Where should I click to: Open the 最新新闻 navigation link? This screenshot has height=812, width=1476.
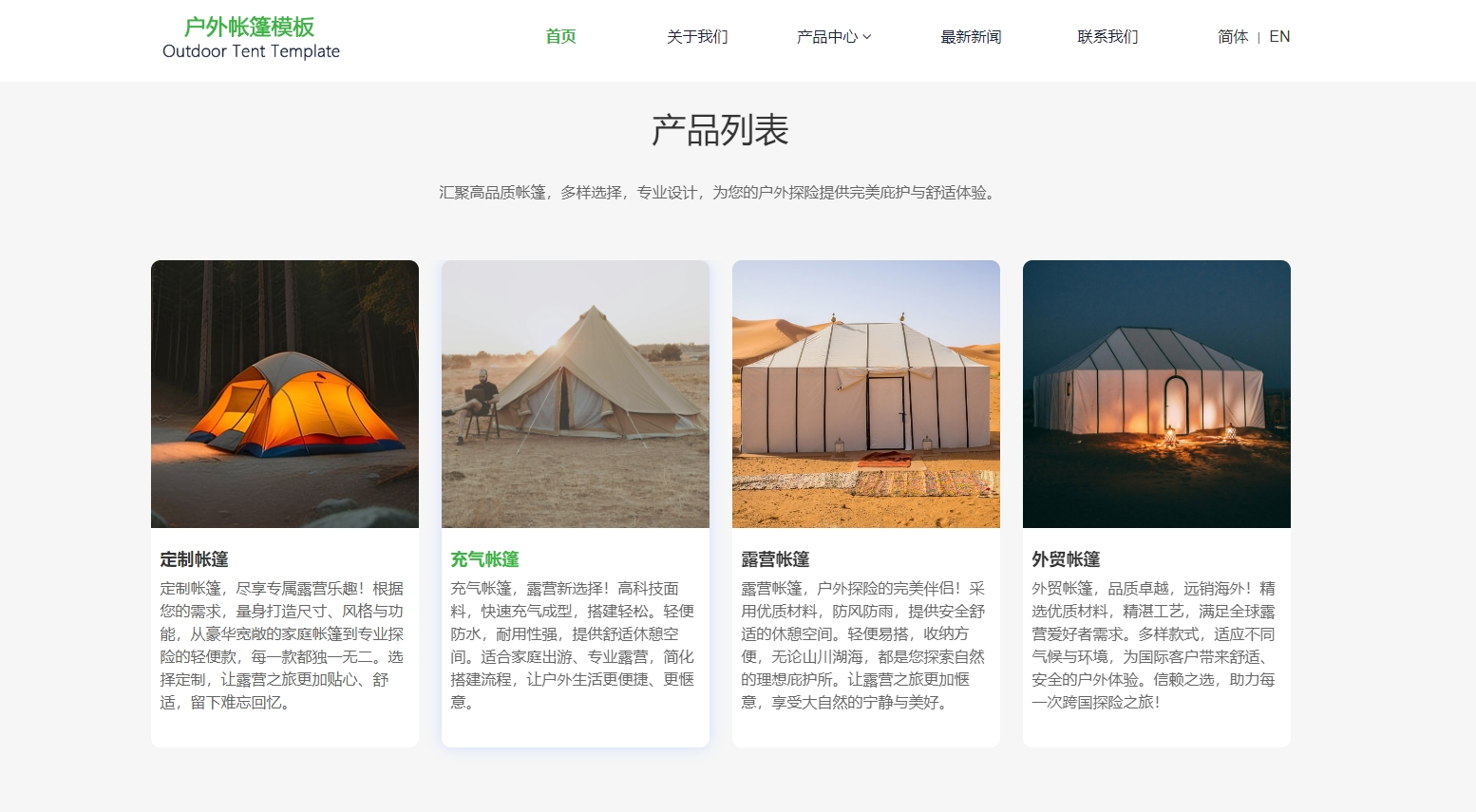[971, 37]
